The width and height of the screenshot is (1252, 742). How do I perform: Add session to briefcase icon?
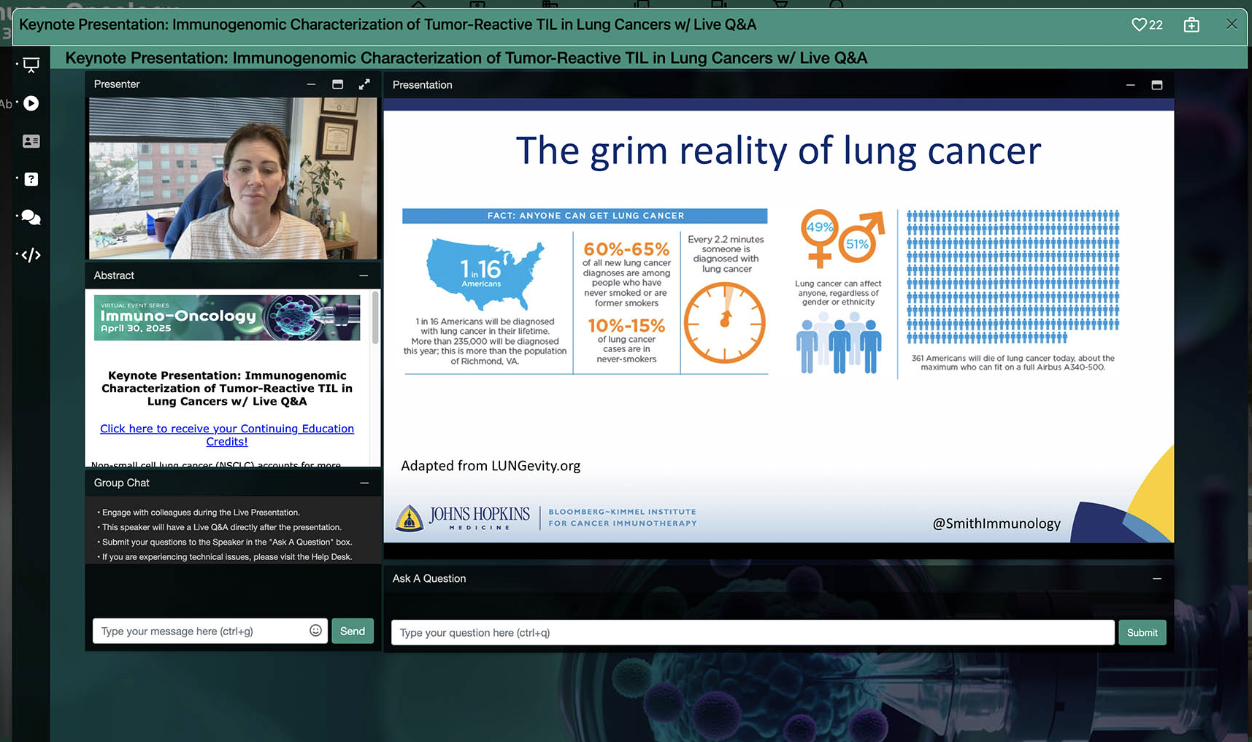pos(1191,25)
